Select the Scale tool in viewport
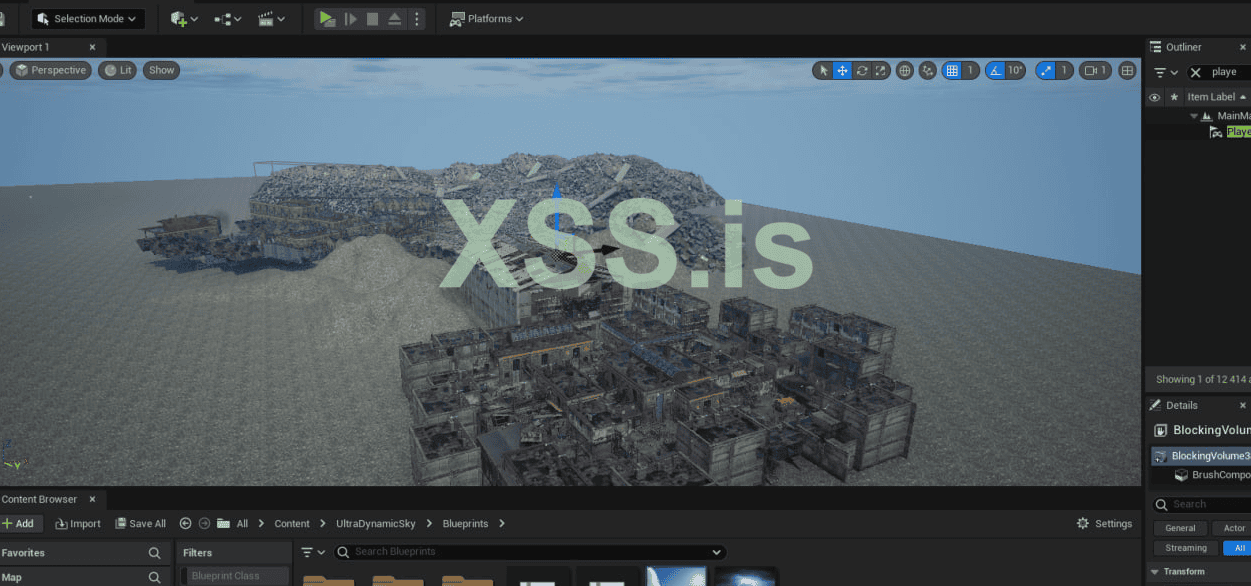This screenshot has width=1251, height=586. pyautogui.click(x=880, y=70)
